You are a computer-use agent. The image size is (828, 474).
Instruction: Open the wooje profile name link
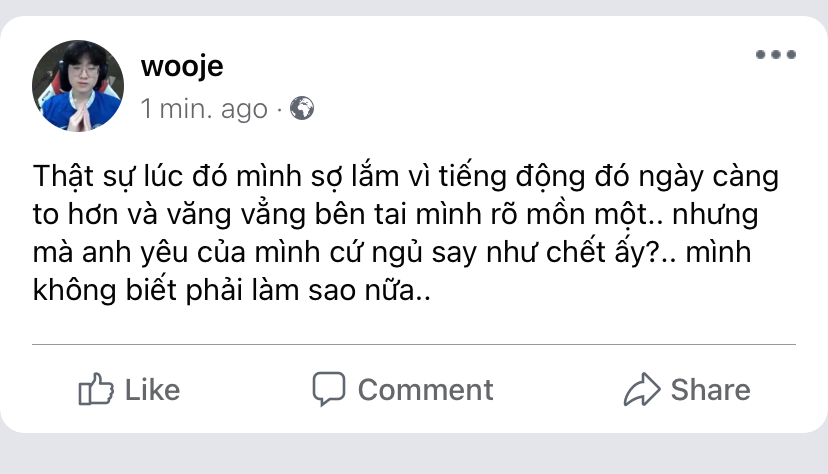point(182,68)
